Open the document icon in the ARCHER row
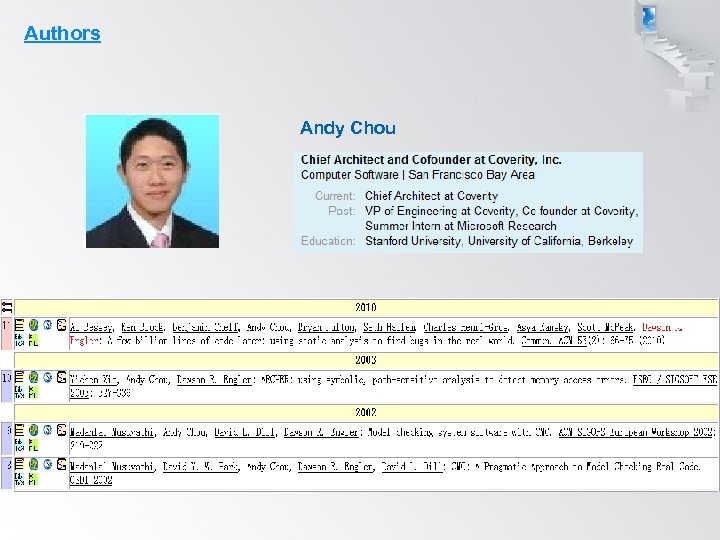Screen dimensions: 720x540 pyautogui.click(x=19, y=377)
